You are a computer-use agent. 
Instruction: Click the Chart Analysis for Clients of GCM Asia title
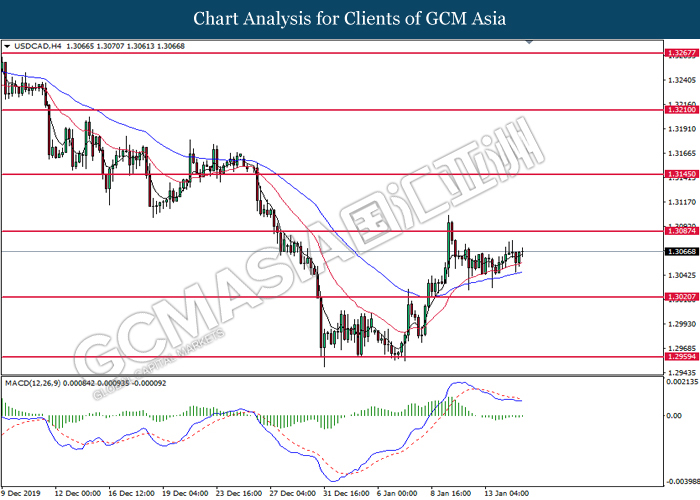coord(350,19)
